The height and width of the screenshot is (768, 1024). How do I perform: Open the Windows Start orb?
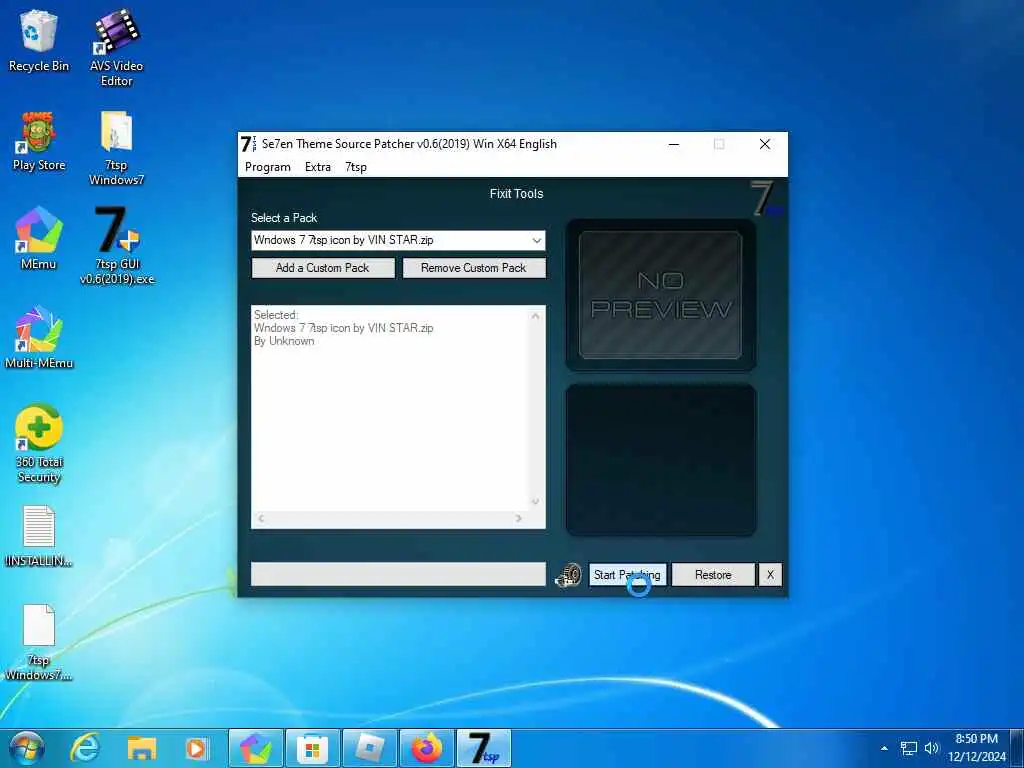tap(27, 748)
